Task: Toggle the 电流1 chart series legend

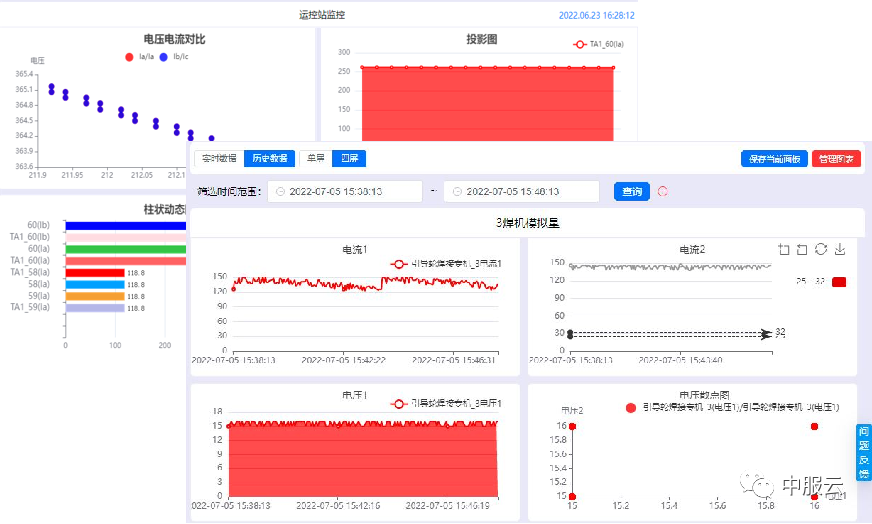Action: [x=446, y=264]
